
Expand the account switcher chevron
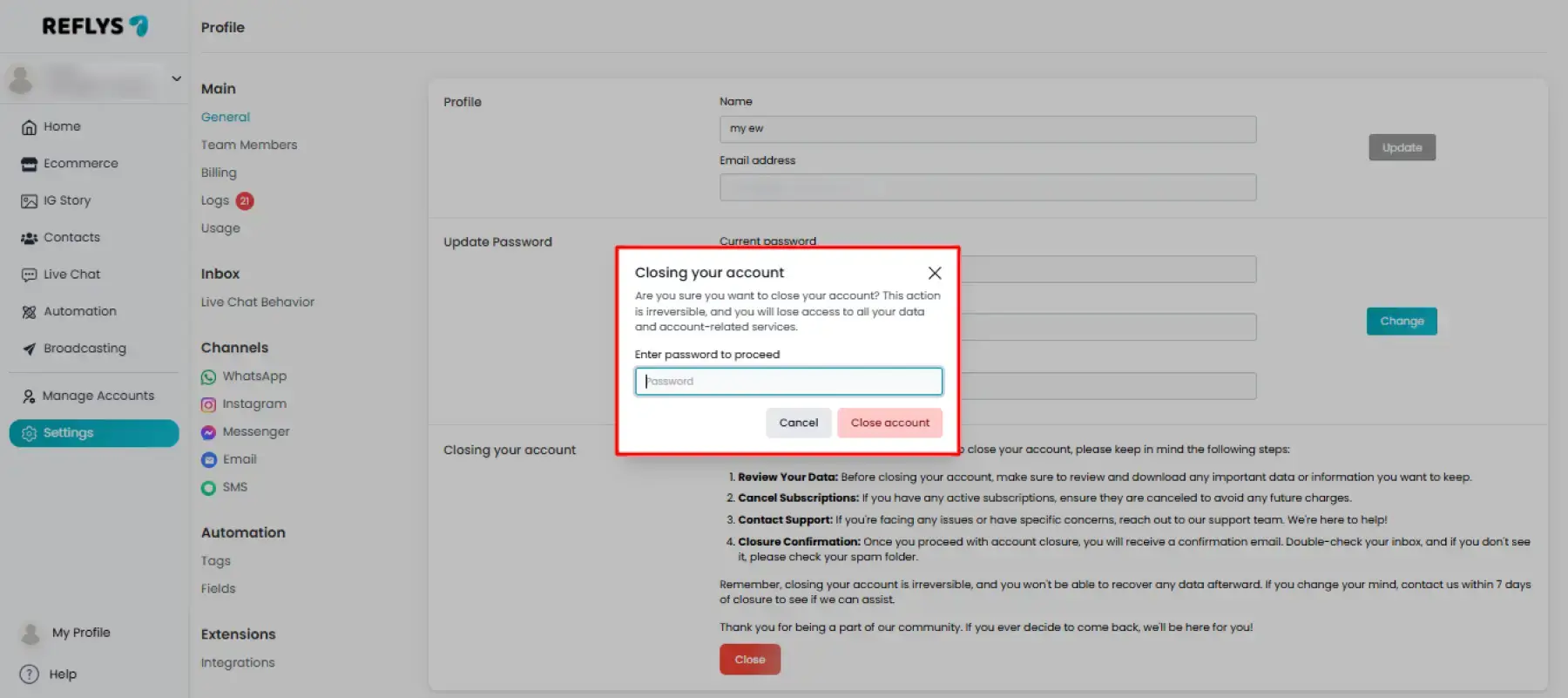(x=177, y=78)
